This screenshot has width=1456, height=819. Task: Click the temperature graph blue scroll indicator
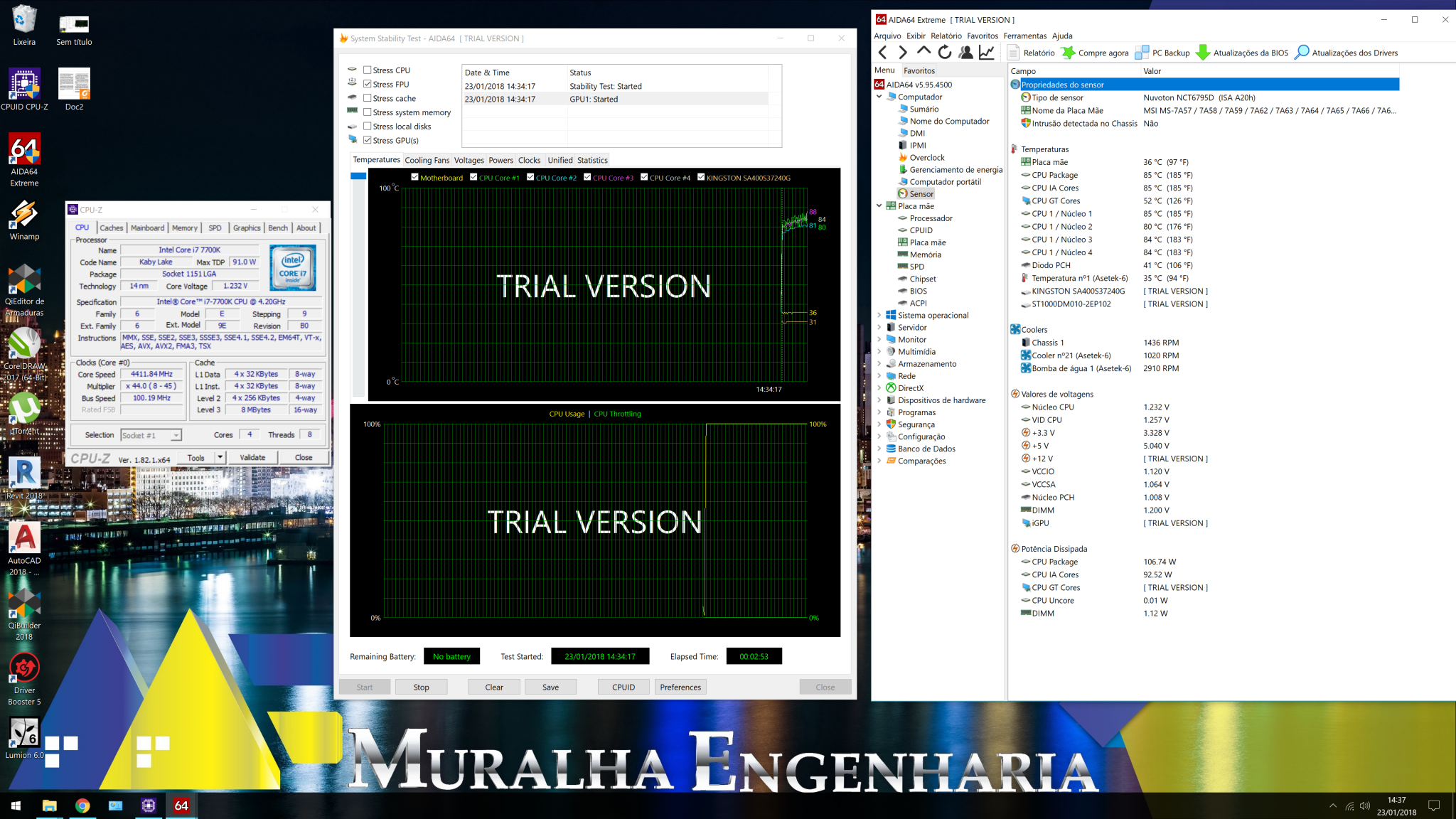pyautogui.click(x=358, y=176)
